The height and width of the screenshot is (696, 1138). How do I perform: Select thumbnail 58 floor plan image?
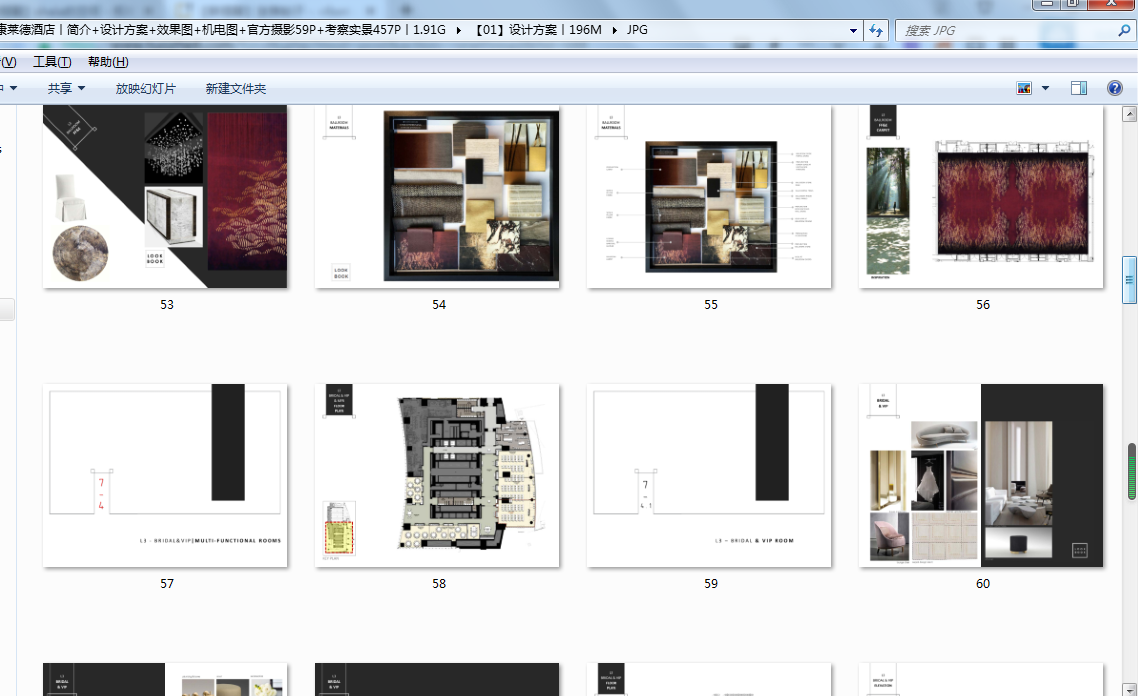pyautogui.click(x=437, y=475)
